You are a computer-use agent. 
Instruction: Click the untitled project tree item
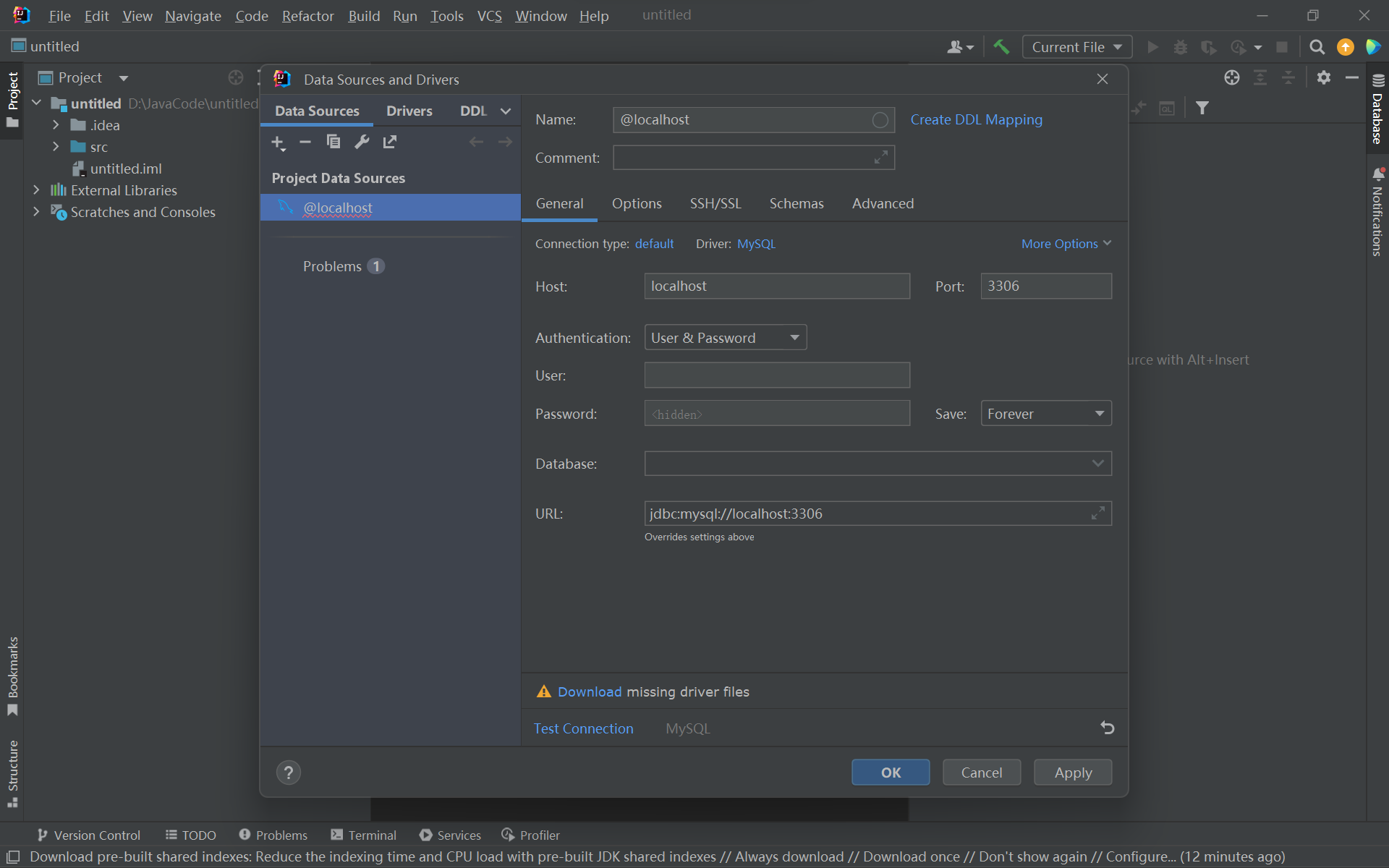tap(97, 102)
